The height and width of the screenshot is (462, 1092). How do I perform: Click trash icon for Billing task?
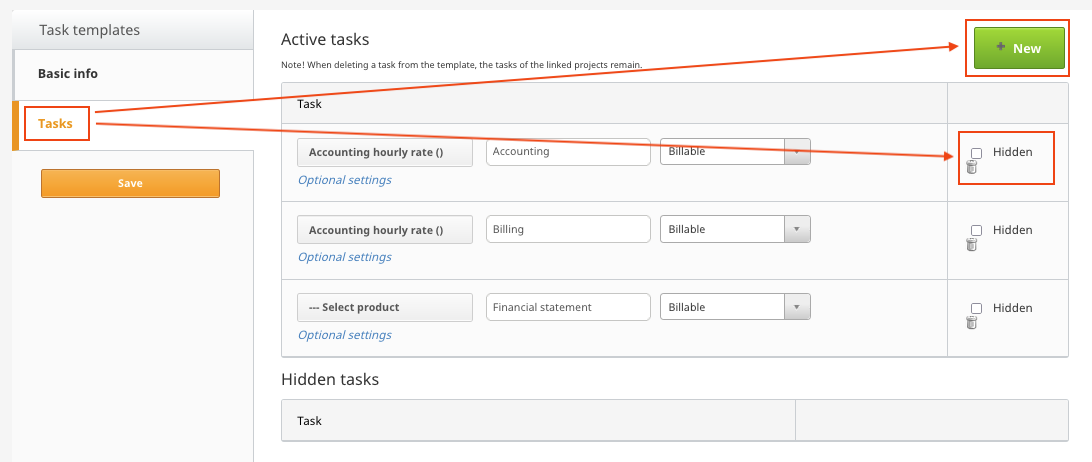[x=971, y=245]
